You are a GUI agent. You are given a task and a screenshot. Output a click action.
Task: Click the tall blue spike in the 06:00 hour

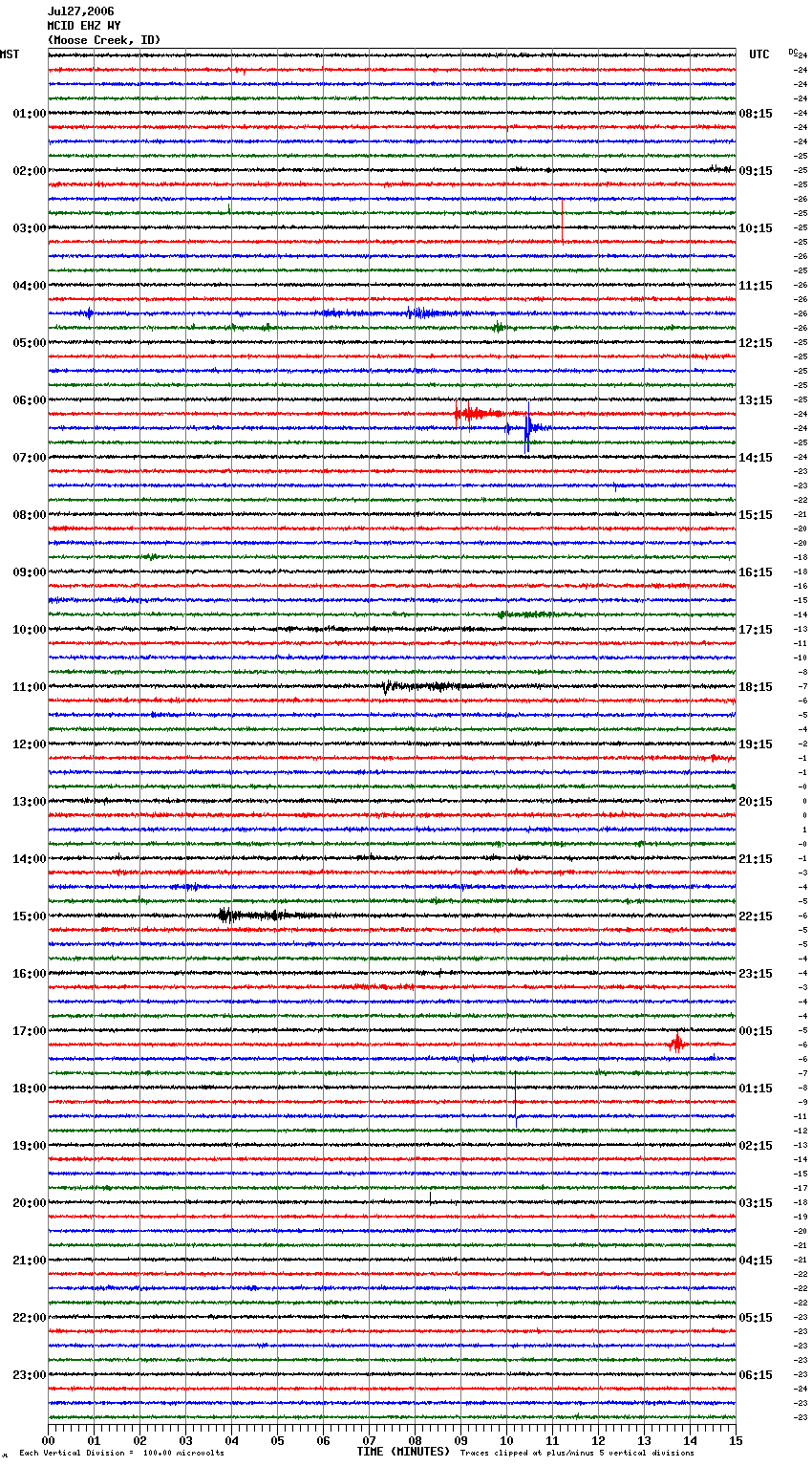coord(527,428)
